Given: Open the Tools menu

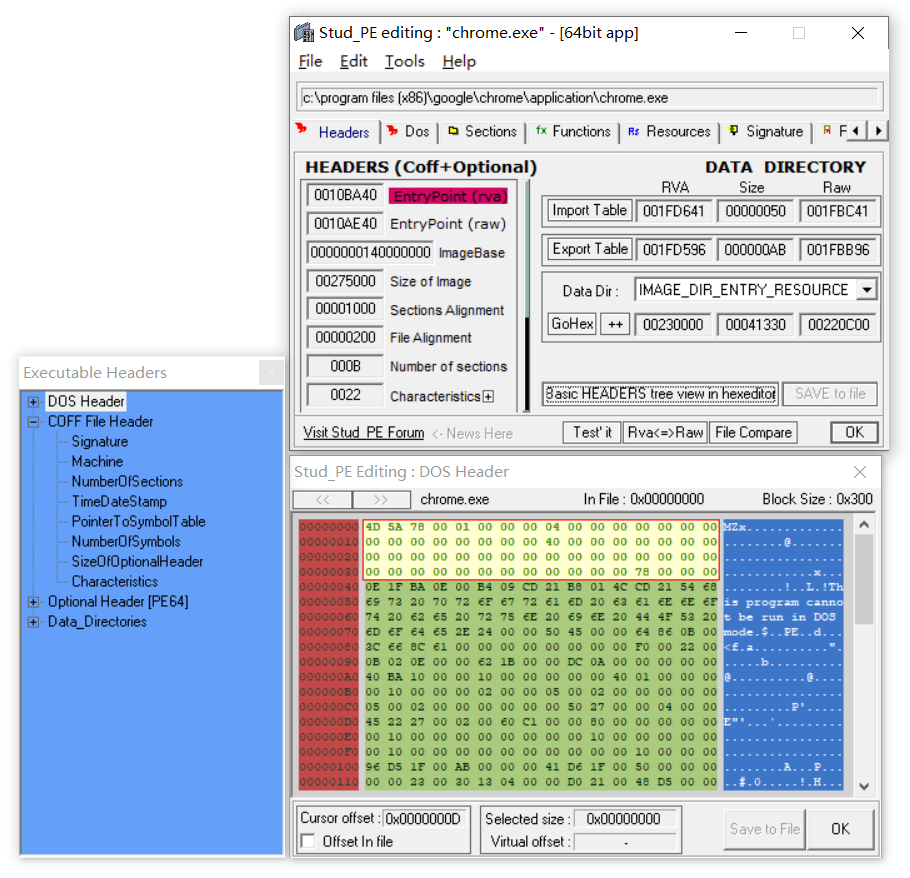Looking at the screenshot, I should (405, 62).
